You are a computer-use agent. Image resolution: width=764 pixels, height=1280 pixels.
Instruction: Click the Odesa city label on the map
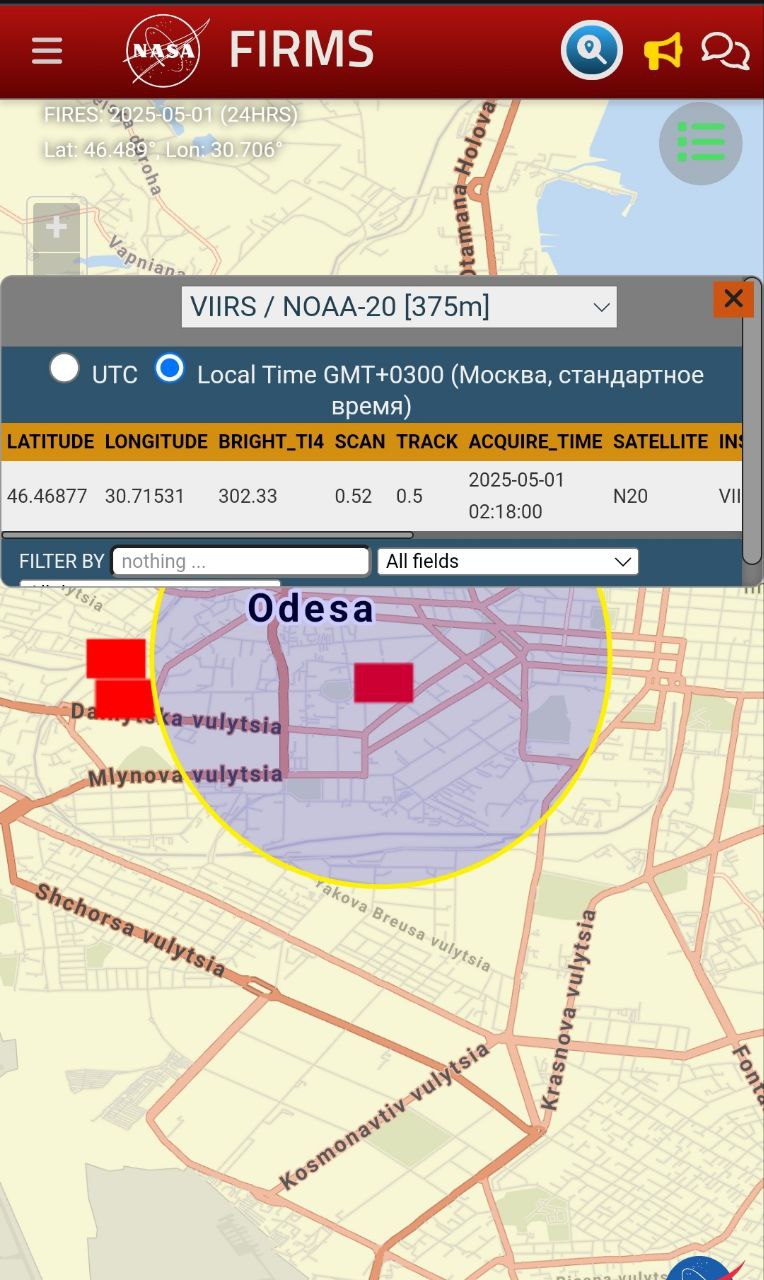pos(311,609)
